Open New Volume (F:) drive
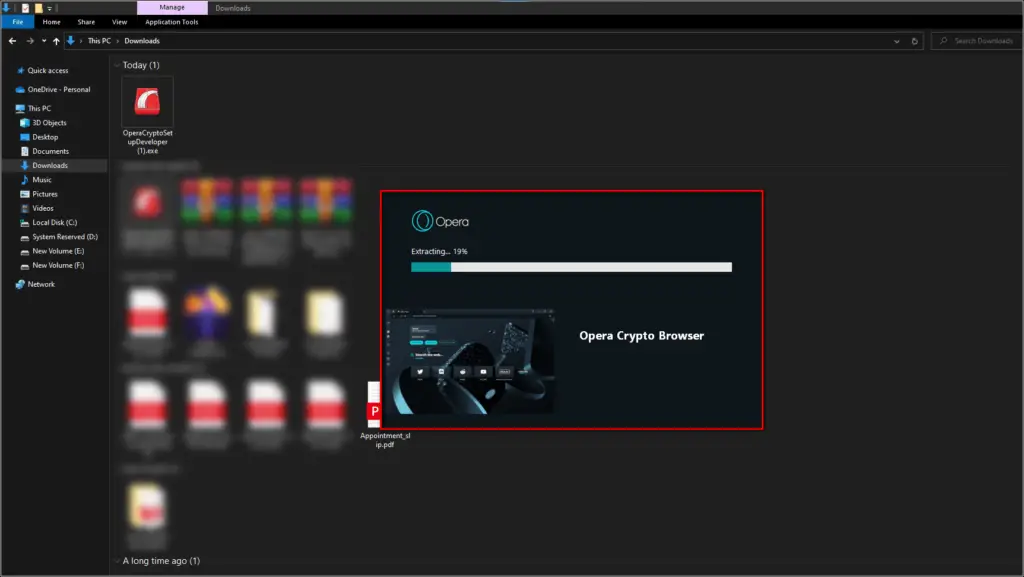This screenshot has height=577, width=1024. pos(58,266)
